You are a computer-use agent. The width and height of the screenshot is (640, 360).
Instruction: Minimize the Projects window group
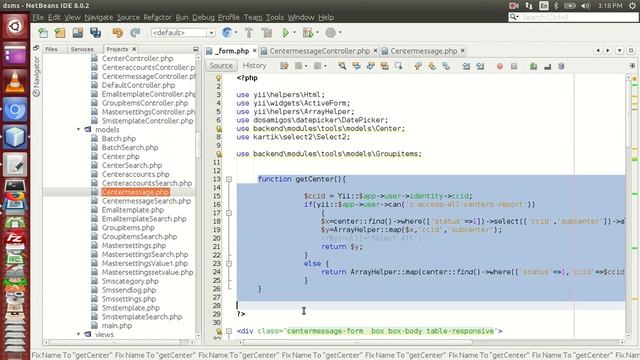pos(196,49)
